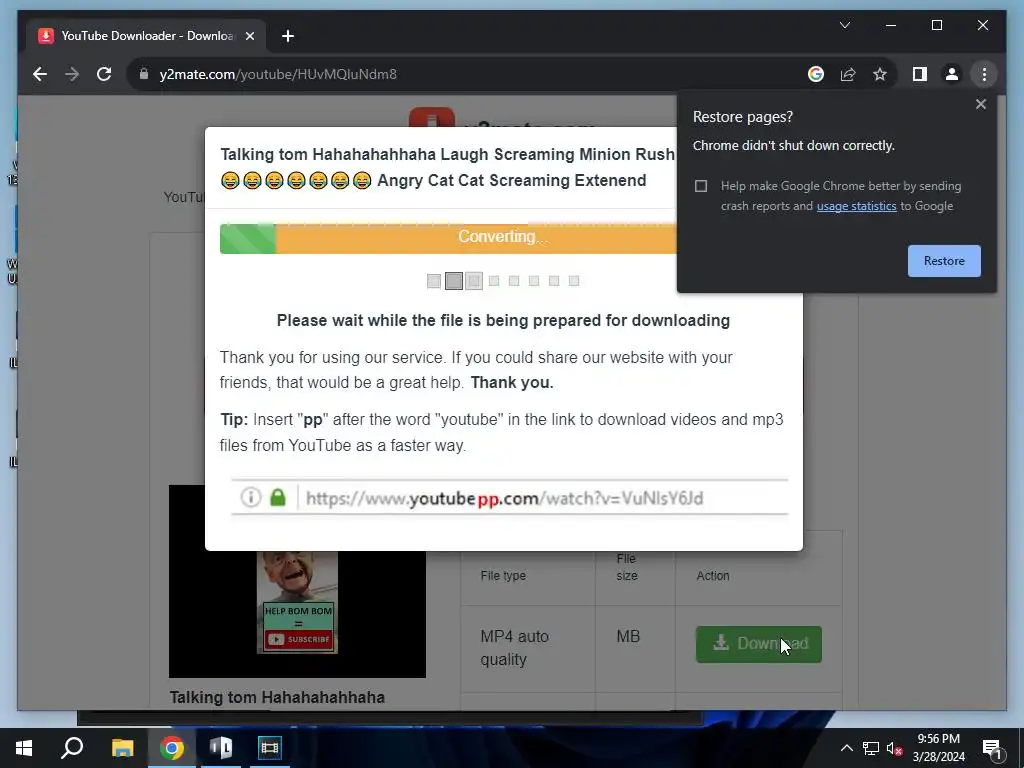Open File Explorer from taskbar
Screen dimensions: 1024x768
tap(122, 748)
